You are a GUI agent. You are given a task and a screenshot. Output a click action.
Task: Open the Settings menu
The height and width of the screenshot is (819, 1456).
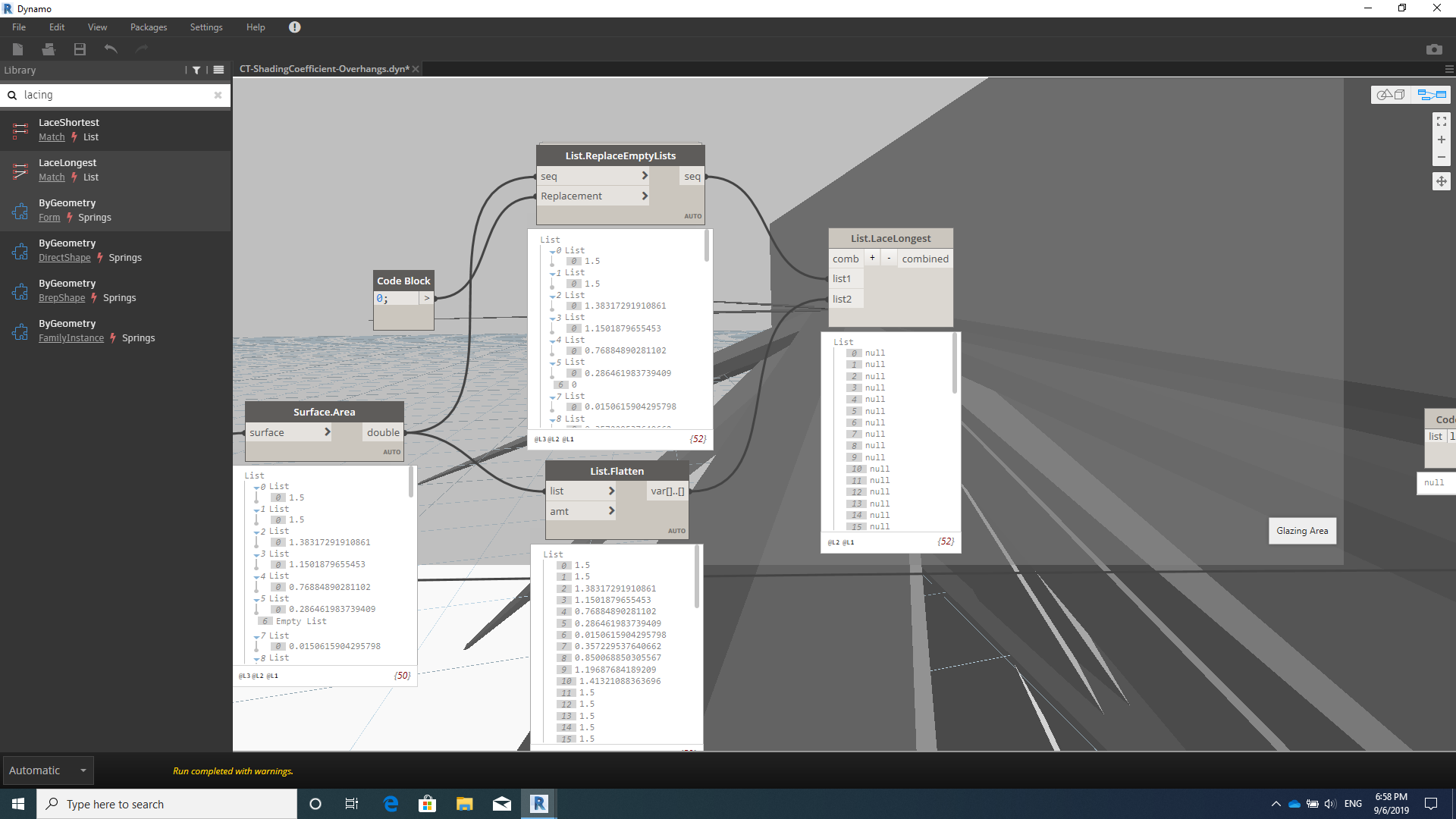pos(206,27)
